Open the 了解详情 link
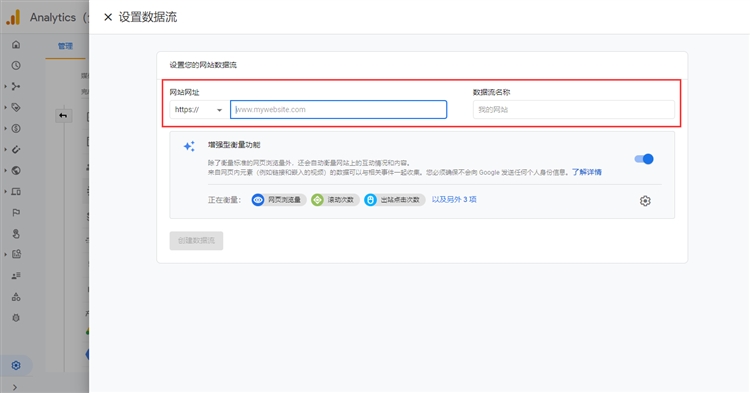The image size is (750, 393). 587,172
